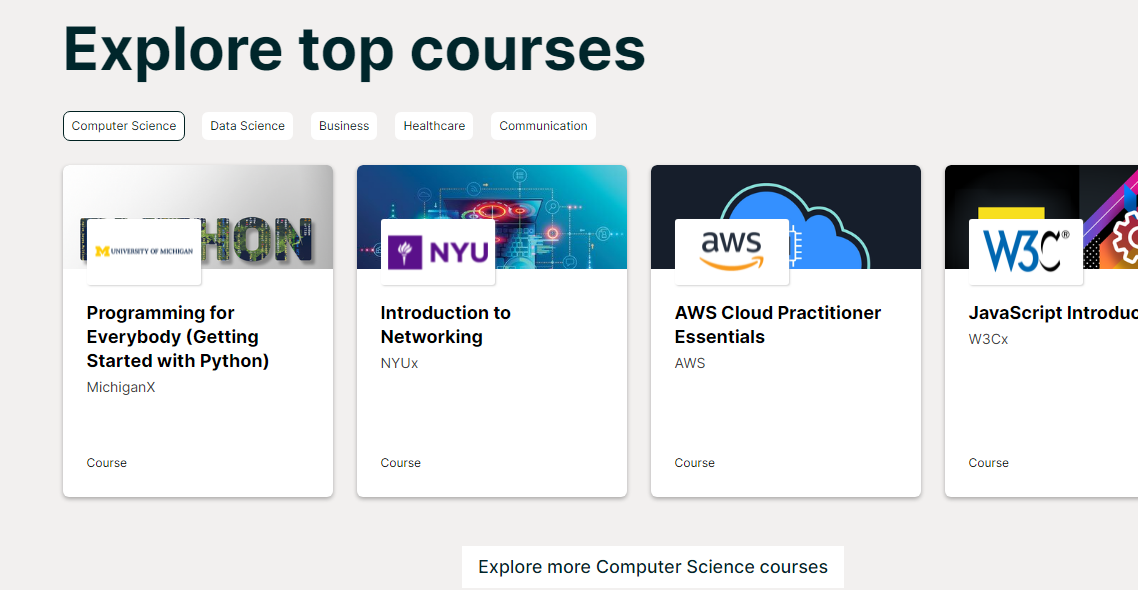Click the W3C logo badge
This screenshot has height=590, width=1138.
[1026, 252]
